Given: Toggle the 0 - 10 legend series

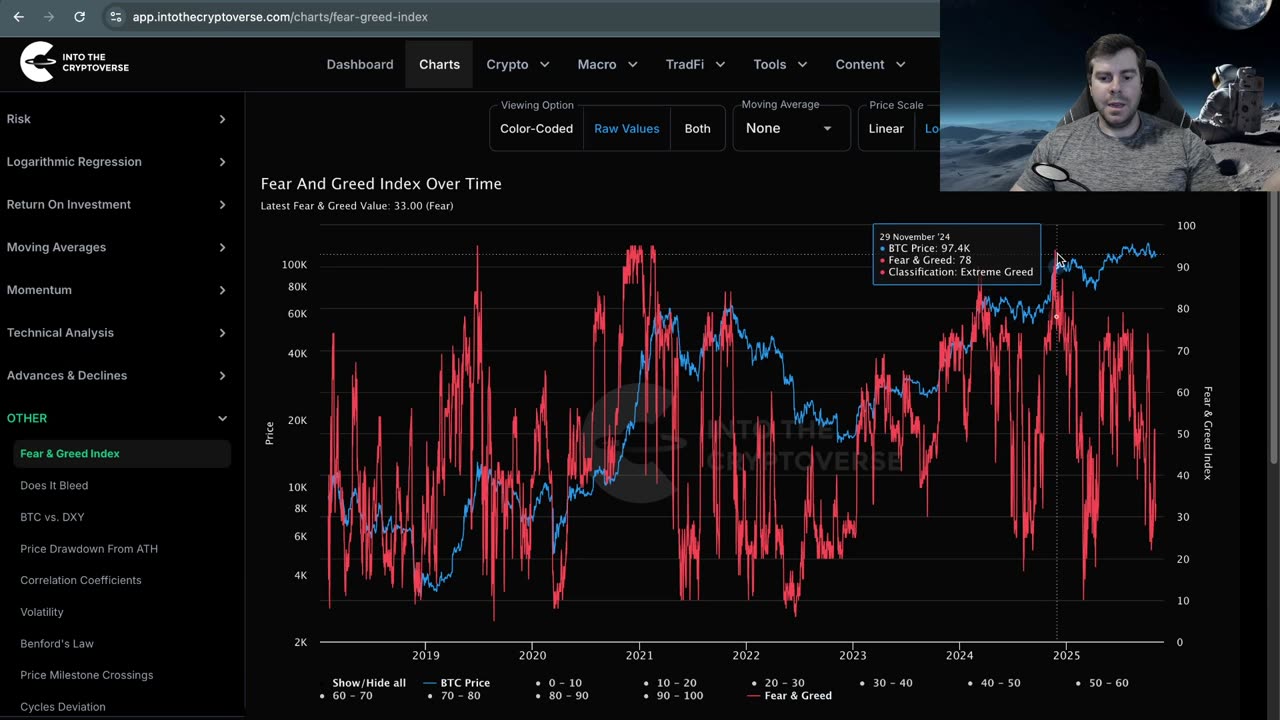Looking at the screenshot, I should (x=559, y=683).
